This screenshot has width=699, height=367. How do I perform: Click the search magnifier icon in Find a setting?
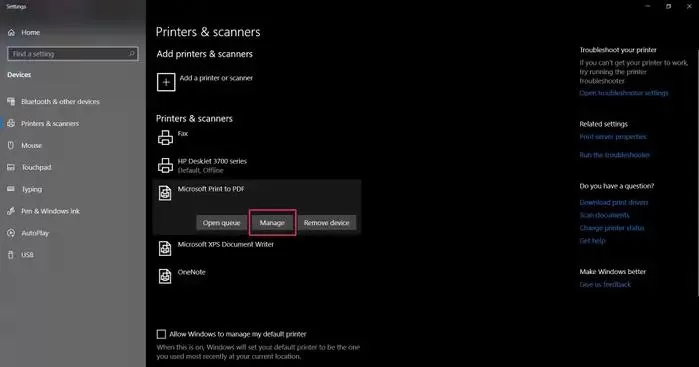pos(132,54)
